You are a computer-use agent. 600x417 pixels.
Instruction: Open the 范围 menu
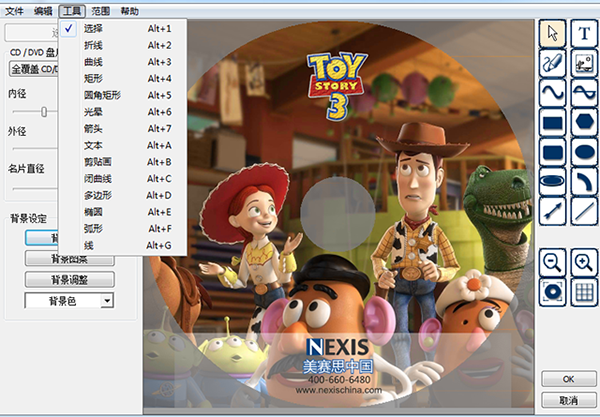(x=101, y=11)
